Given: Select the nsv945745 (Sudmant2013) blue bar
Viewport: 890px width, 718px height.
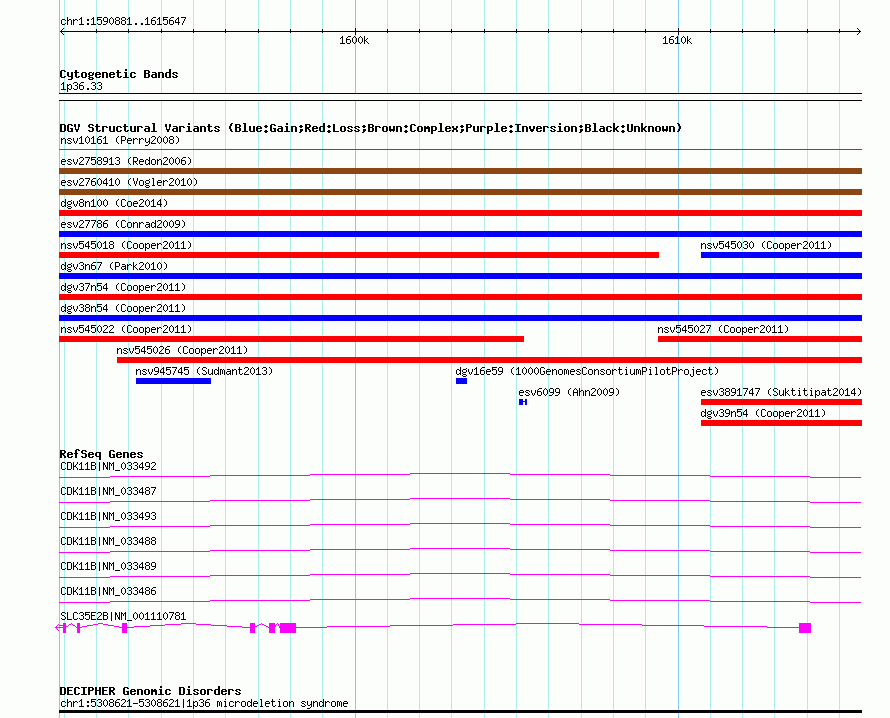Looking at the screenshot, I should 173,381.
